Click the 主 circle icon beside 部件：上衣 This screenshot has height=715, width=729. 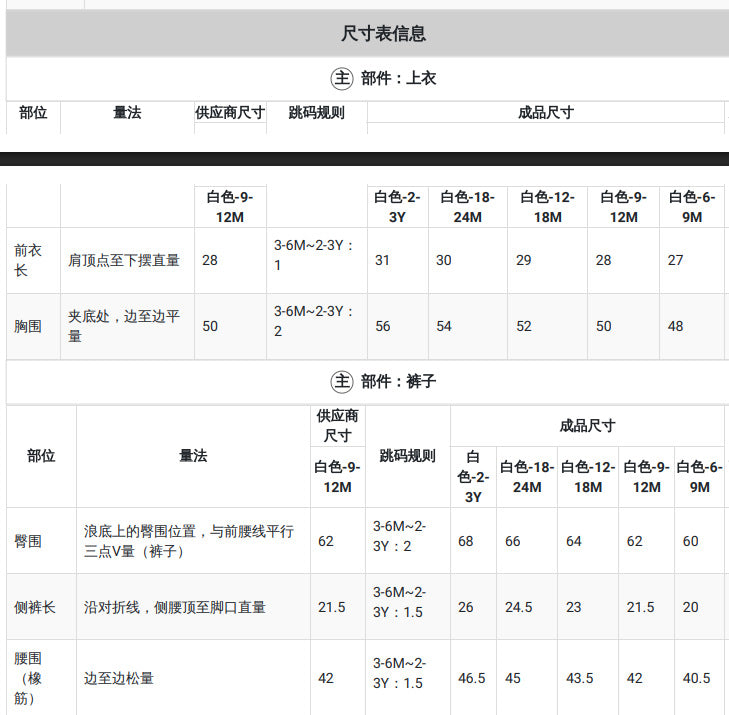coord(342,79)
